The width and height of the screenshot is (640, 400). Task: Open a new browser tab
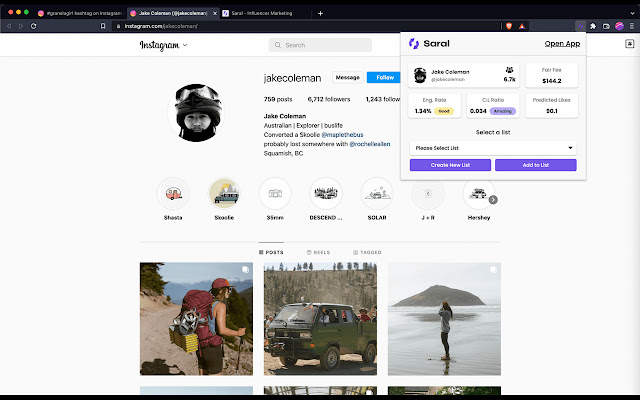(x=320, y=13)
